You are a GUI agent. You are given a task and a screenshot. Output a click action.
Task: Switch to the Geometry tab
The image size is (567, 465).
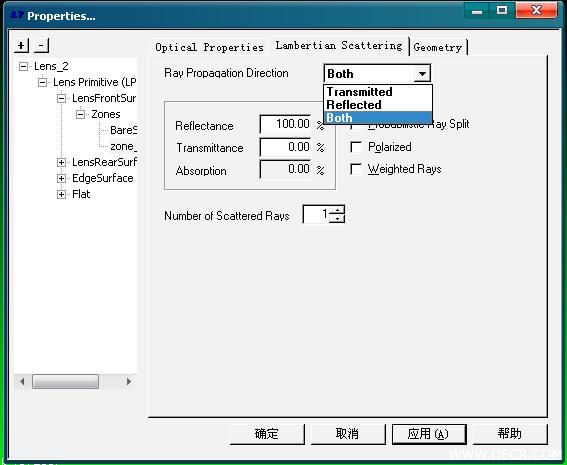(438, 47)
